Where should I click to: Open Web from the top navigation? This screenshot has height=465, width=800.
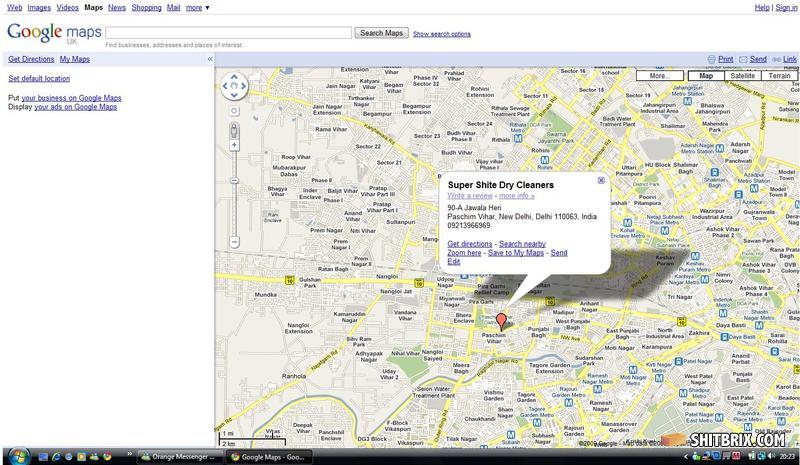coord(14,8)
